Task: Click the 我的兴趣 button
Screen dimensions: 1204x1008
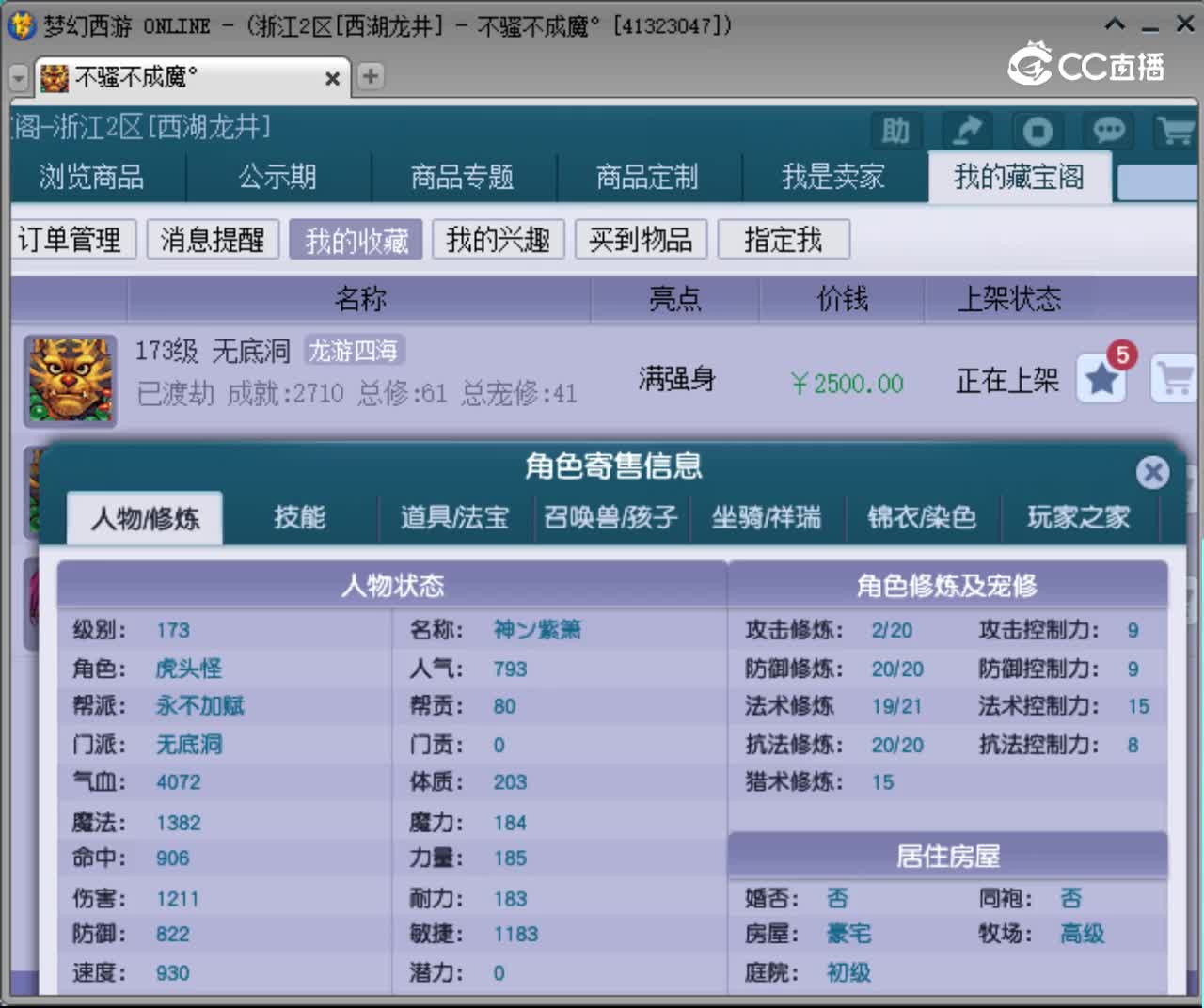Action: click(499, 240)
